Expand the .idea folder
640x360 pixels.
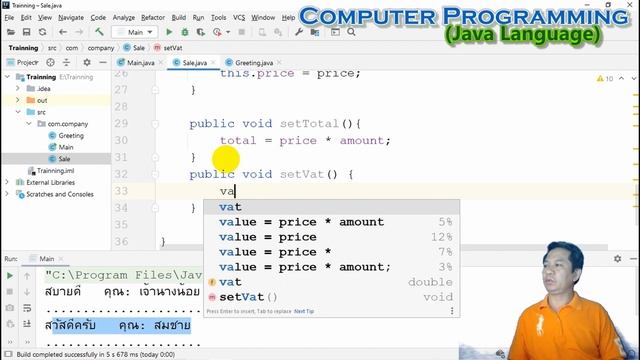click(18, 88)
